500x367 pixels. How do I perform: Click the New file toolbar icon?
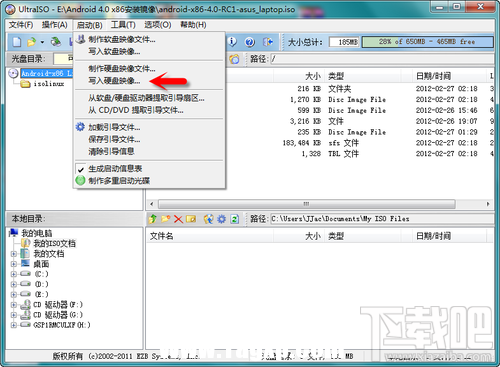(x=17, y=42)
